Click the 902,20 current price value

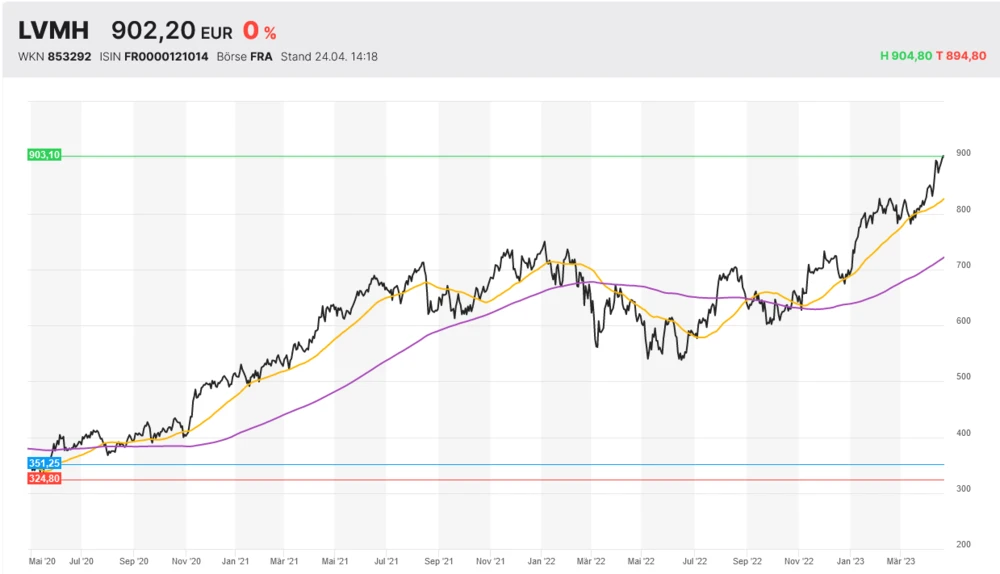(152, 31)
